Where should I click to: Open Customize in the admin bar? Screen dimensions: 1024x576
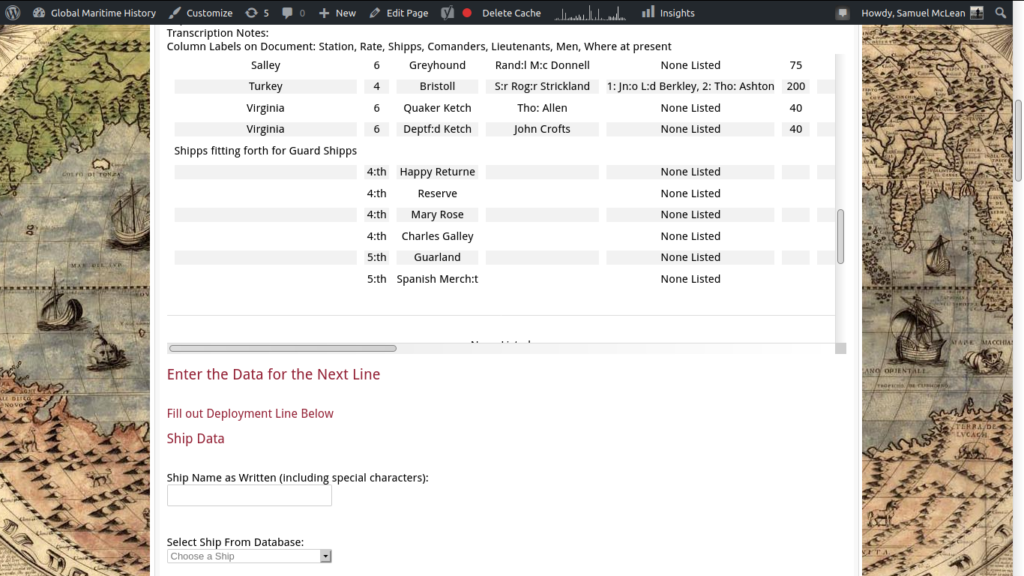pyautogui.click(x=200, y=12)
